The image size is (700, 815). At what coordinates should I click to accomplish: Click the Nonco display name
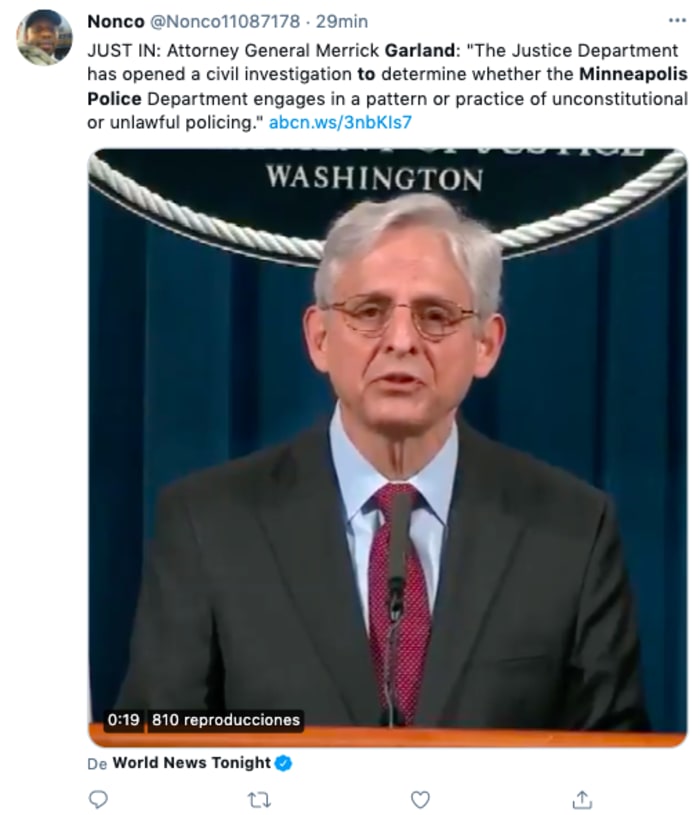115,21
